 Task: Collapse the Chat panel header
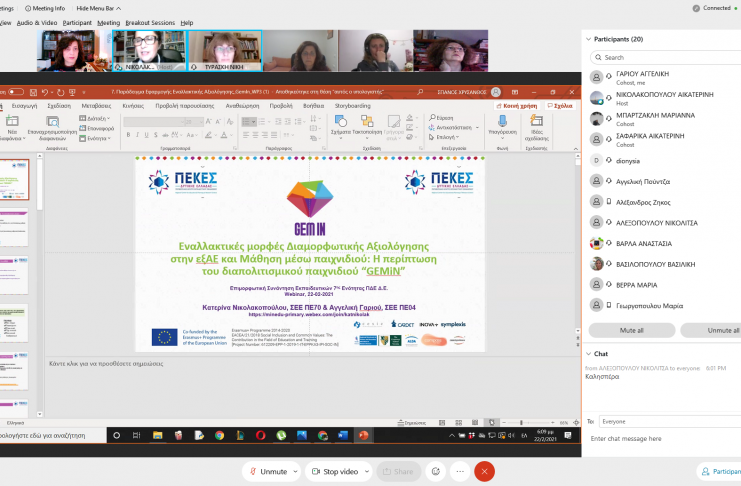[587, 353]
